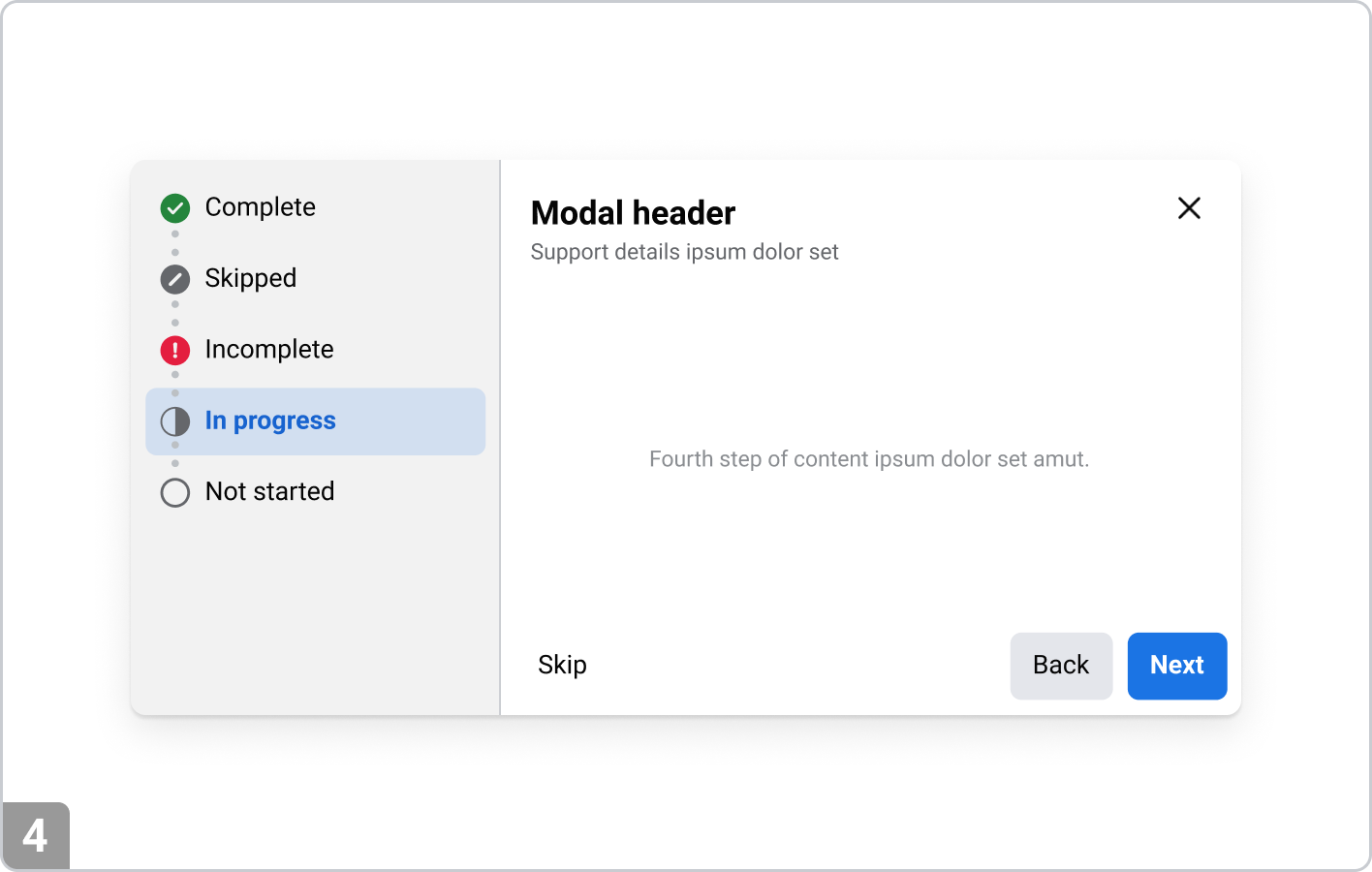Select the Skipped step label
1372x872 pixels.
[250, 278]
